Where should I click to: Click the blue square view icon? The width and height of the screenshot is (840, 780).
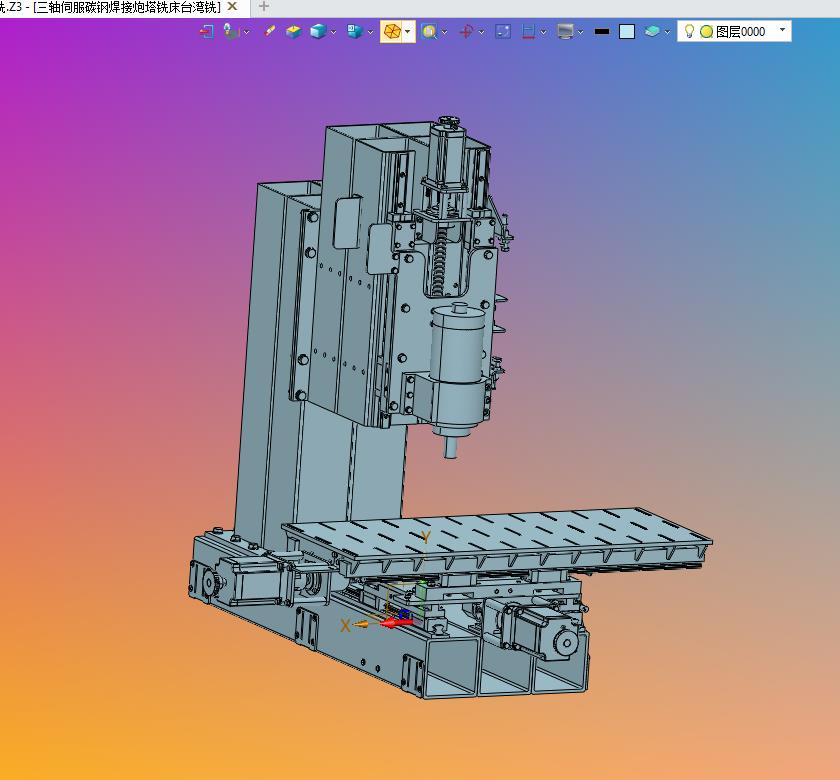503,32
